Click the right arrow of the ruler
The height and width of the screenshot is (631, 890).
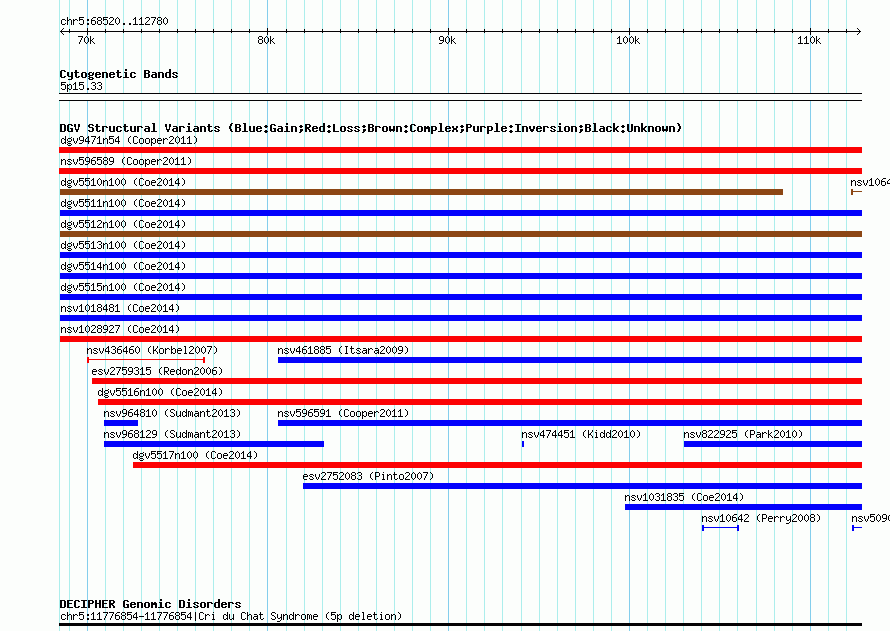(x=858, y=31)
